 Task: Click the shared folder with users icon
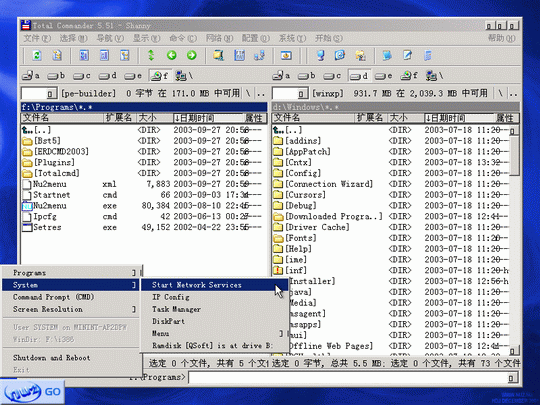pyautogui.click(x=361, y=55)
